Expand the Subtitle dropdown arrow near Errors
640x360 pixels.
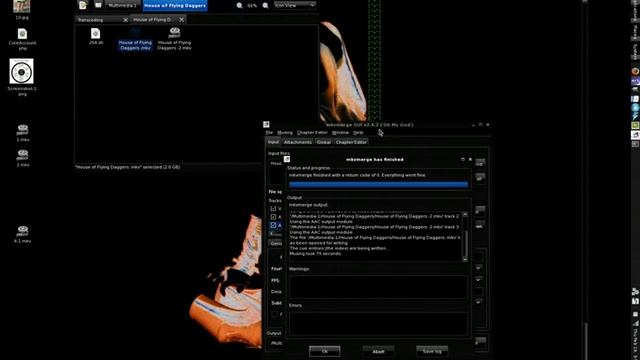pos(478,302)
